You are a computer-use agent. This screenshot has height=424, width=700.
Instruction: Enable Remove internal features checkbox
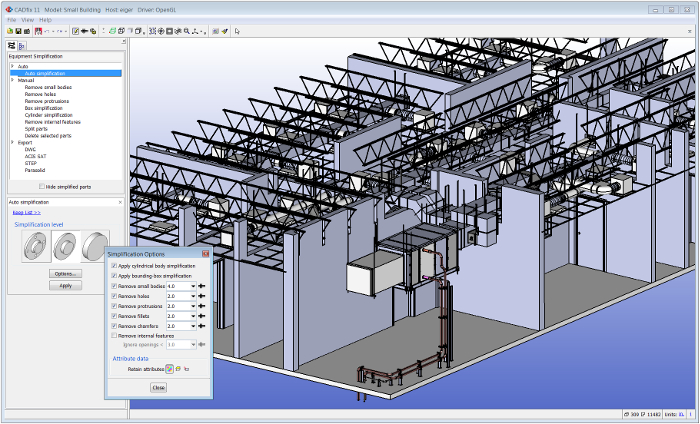114,335
